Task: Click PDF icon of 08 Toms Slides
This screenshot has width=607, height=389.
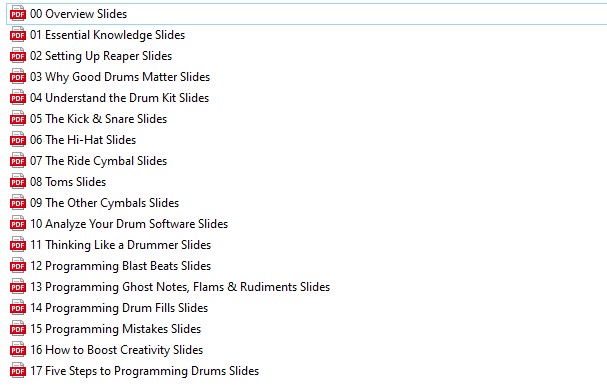Action: click(x=18, y=181)
